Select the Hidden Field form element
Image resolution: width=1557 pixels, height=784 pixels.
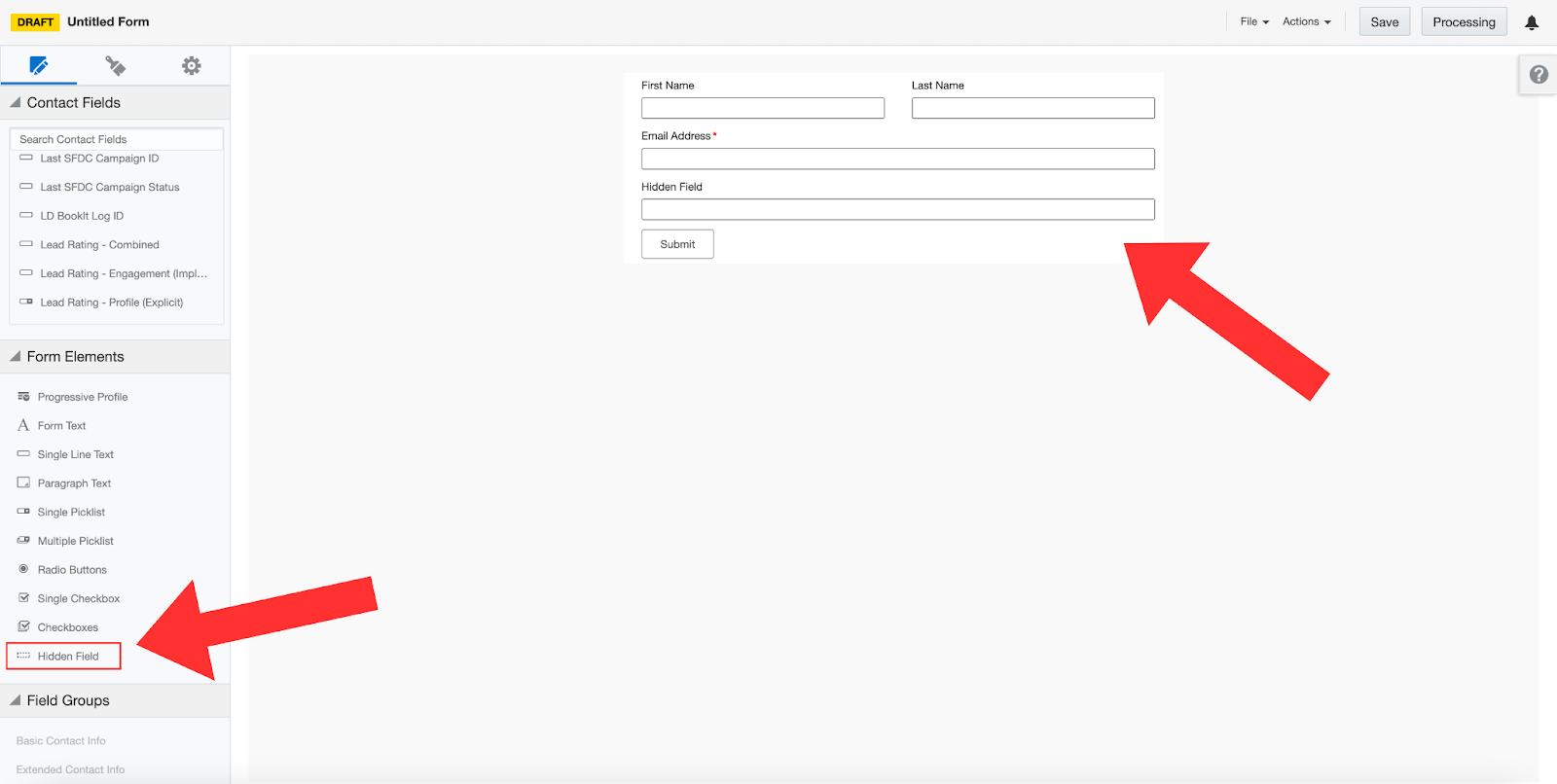[x=67, y=657]
